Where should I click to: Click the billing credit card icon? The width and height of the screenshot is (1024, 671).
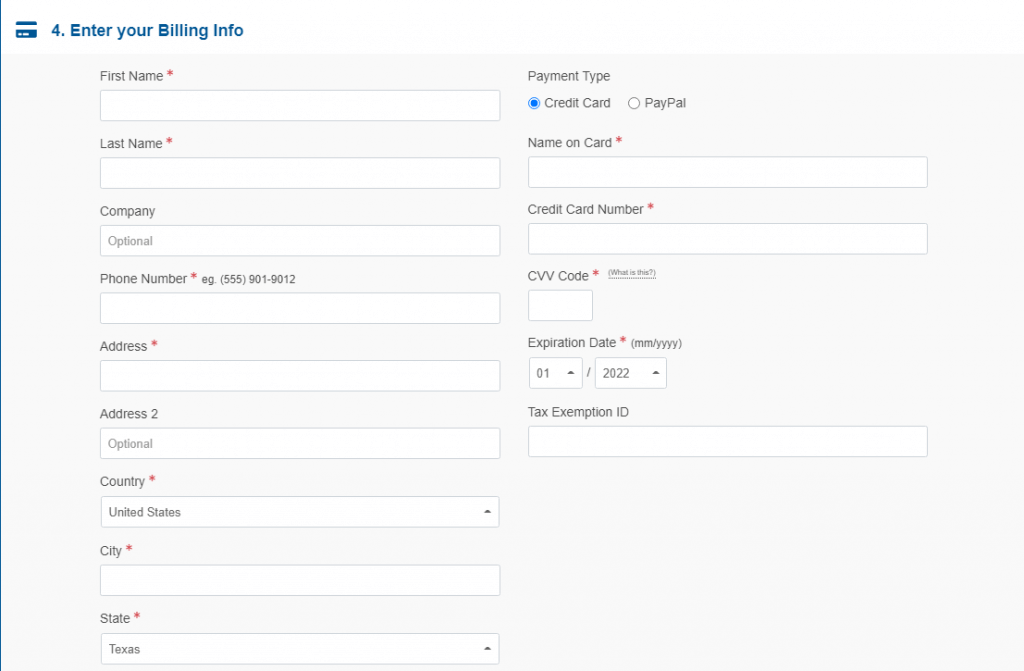coord(26,30)
